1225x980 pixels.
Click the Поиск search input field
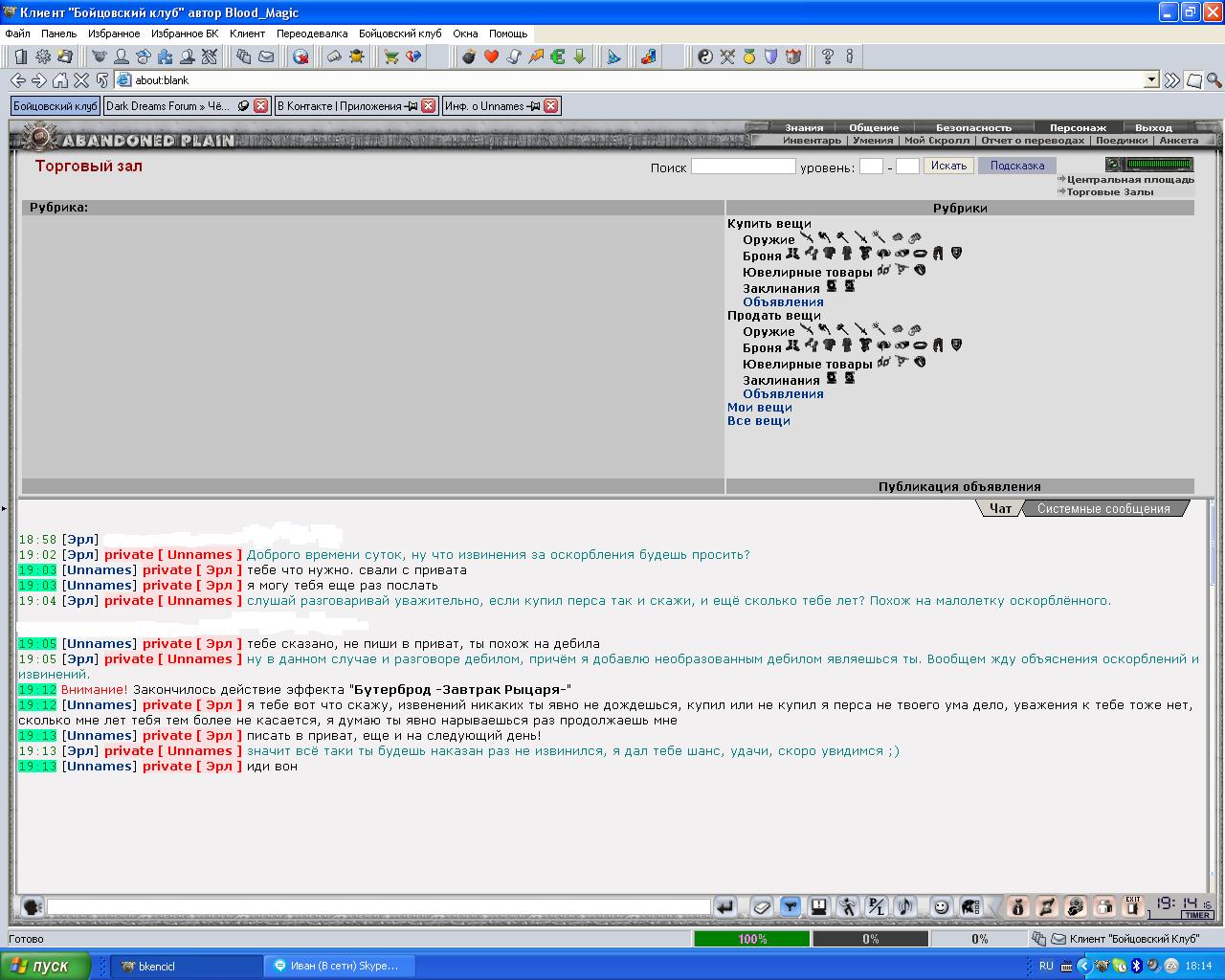(x=744, y=166)
